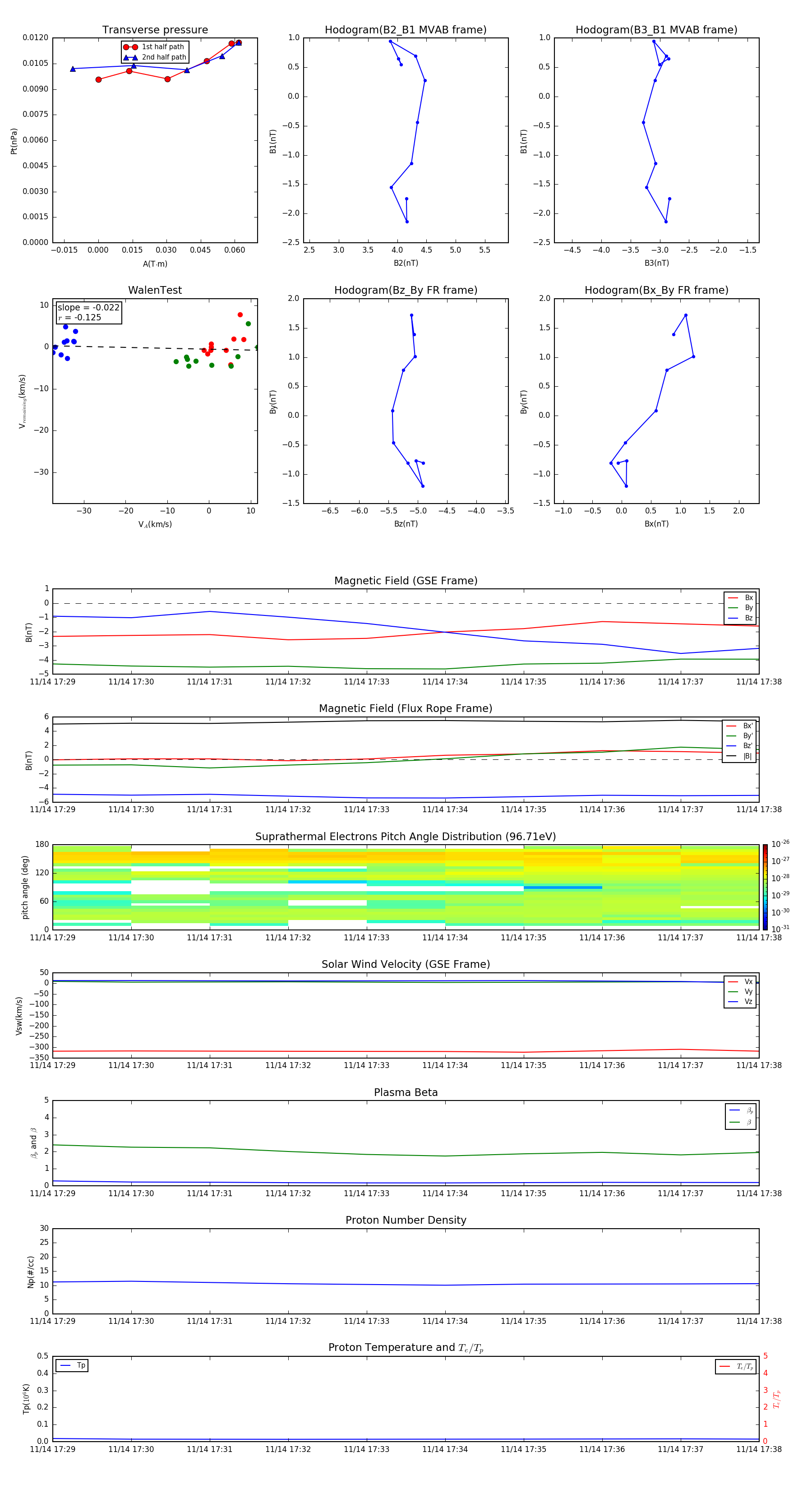
Task: Click the highest red dot in WalenTest plot
Action: point(240,314)
